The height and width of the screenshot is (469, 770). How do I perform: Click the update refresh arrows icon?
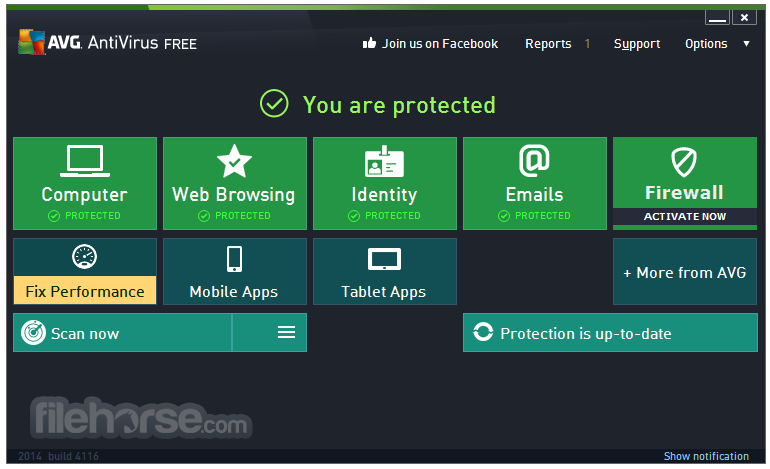[483, 333]
